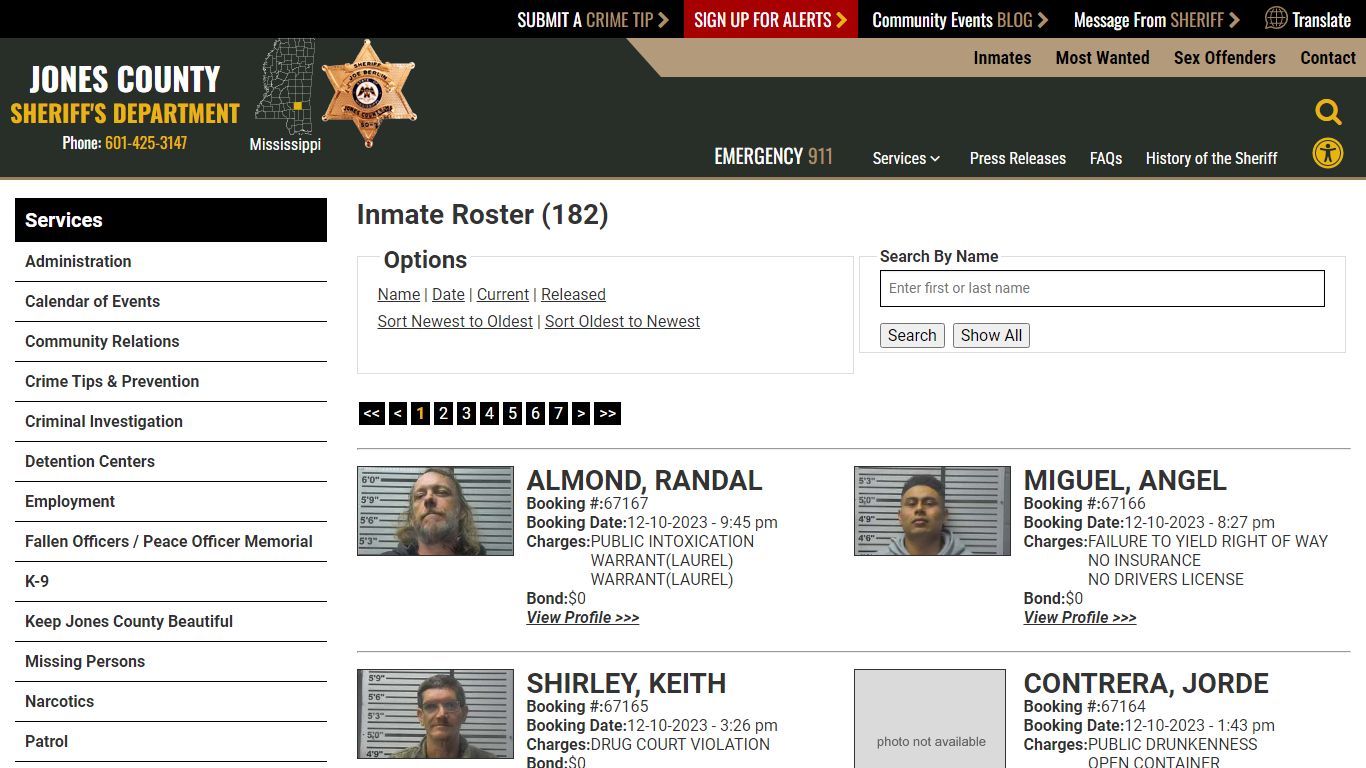Image resolution: width=1366 pixels, height=768 pixels.
Task: Open the Contact page
Action: [1328, 58]
